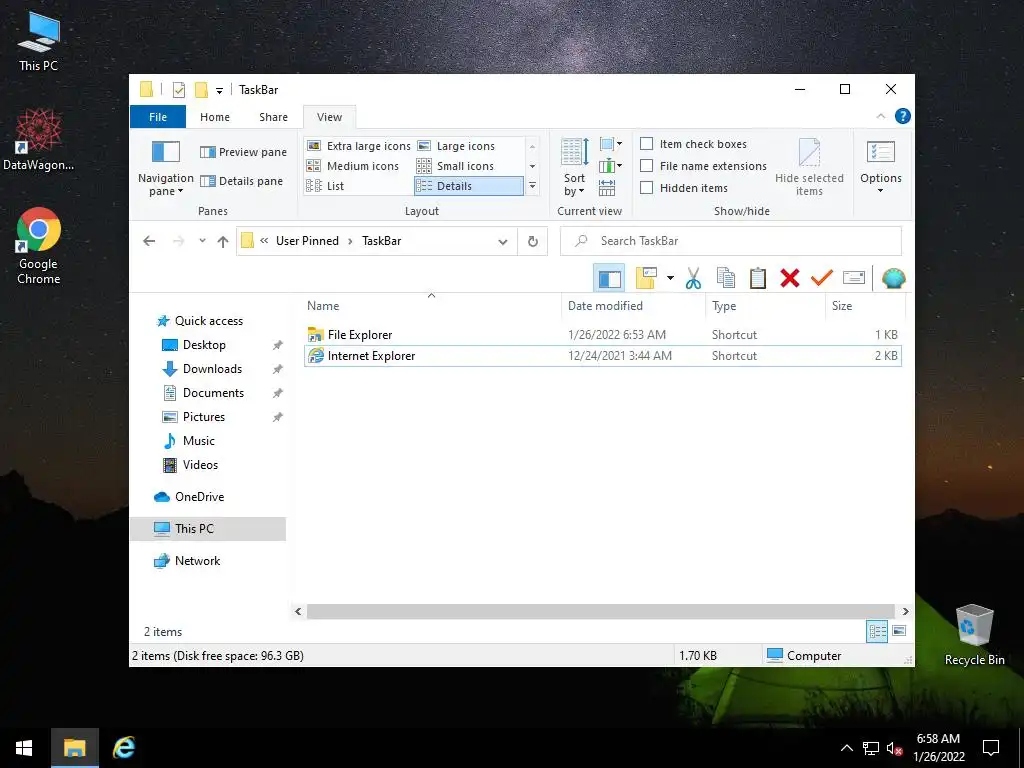Select Extra large icons layout

[359, 146]
